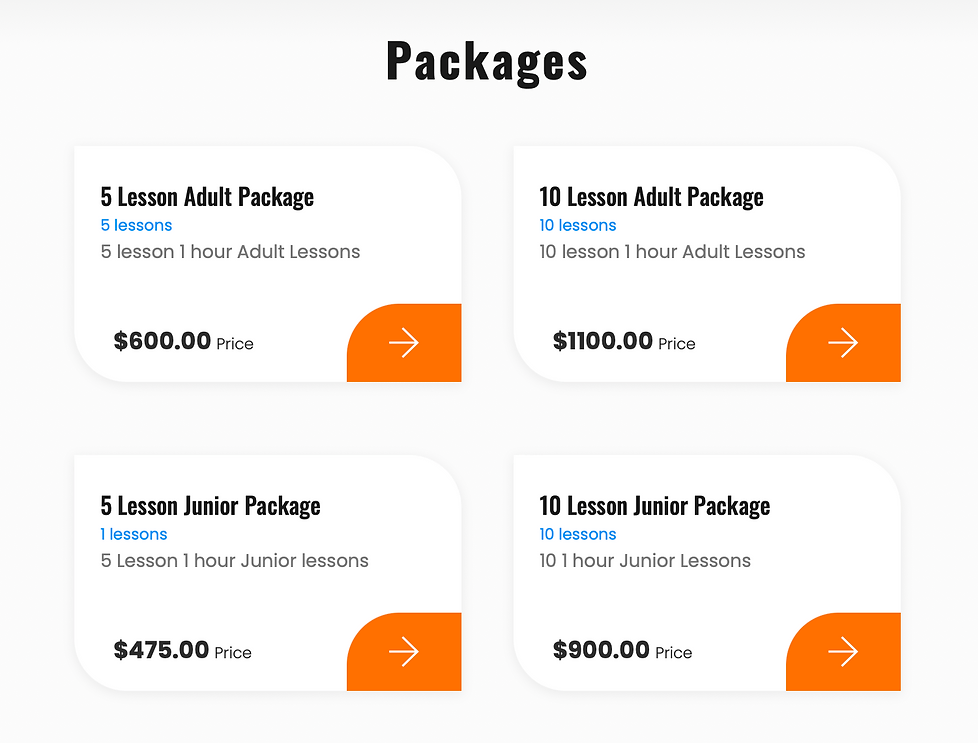
Task: Open the 5 Lesson Adult Package title
Action: pos(207,197)
